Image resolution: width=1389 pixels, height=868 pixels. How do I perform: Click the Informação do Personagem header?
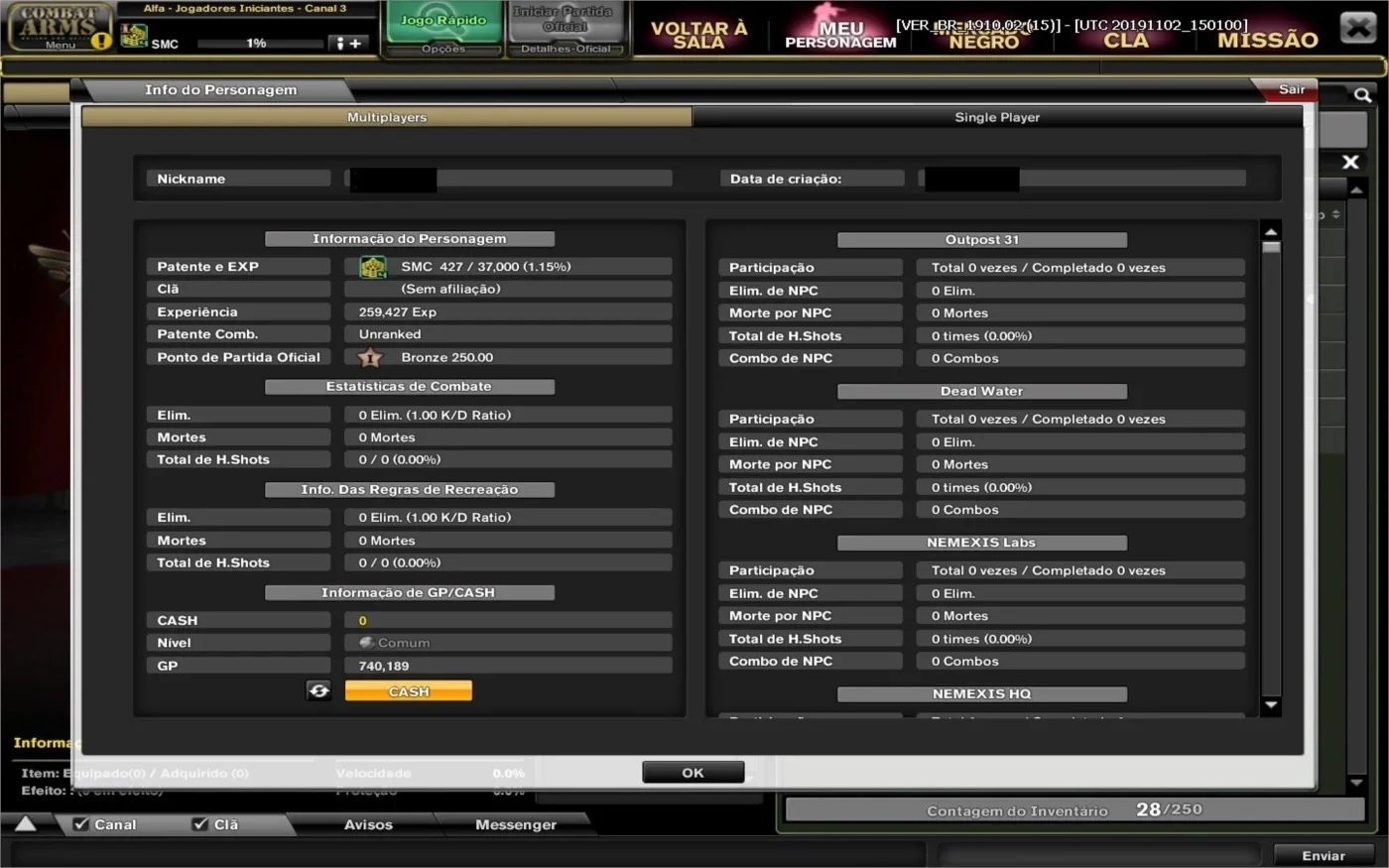(x=410, y=239)
